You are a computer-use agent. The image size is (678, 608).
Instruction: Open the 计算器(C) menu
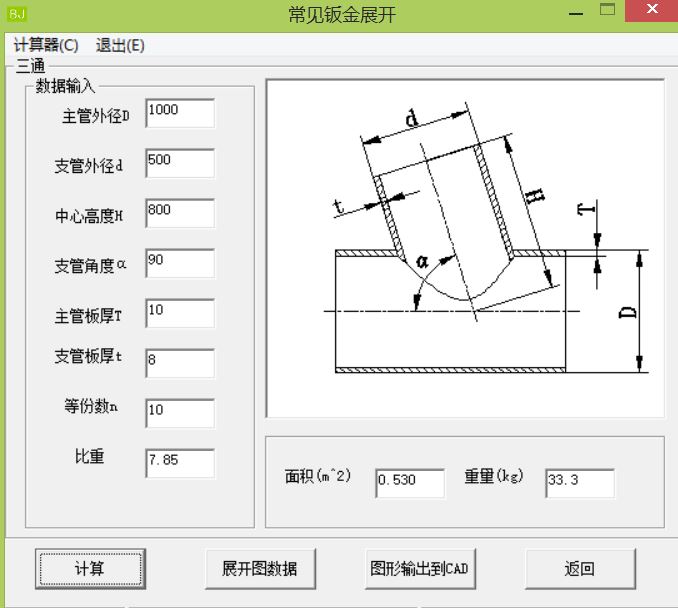46,45
